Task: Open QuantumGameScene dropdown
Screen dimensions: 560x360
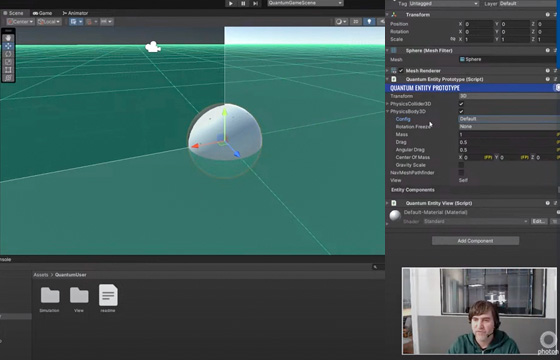Action: pos(305,3)
